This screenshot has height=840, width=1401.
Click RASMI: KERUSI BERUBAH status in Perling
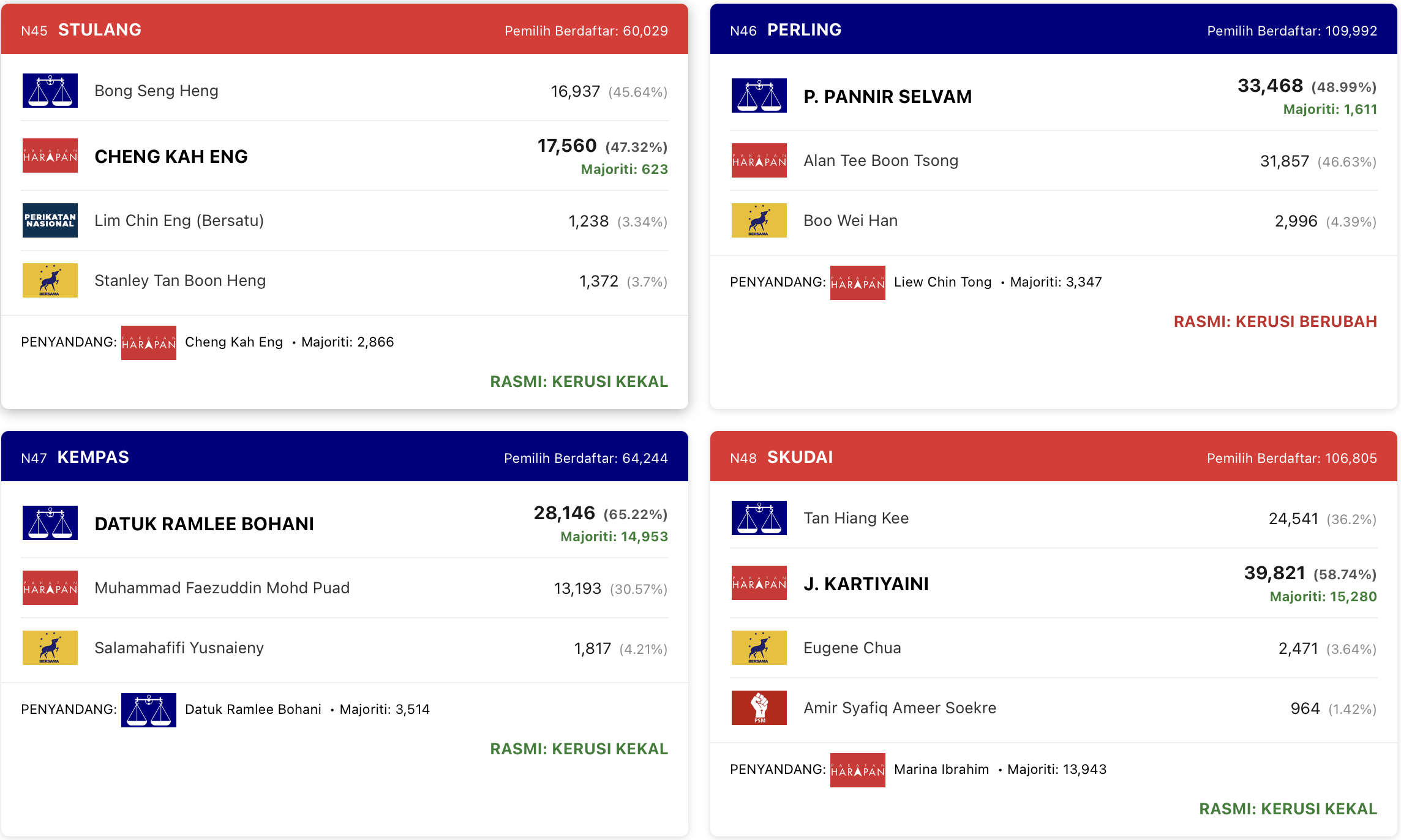(1275, 321)
